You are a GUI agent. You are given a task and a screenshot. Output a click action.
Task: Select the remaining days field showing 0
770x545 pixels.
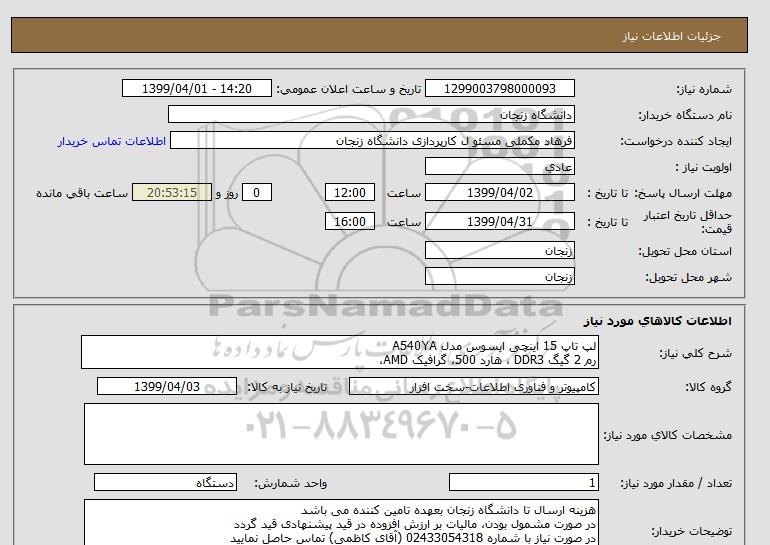(256, 192)
